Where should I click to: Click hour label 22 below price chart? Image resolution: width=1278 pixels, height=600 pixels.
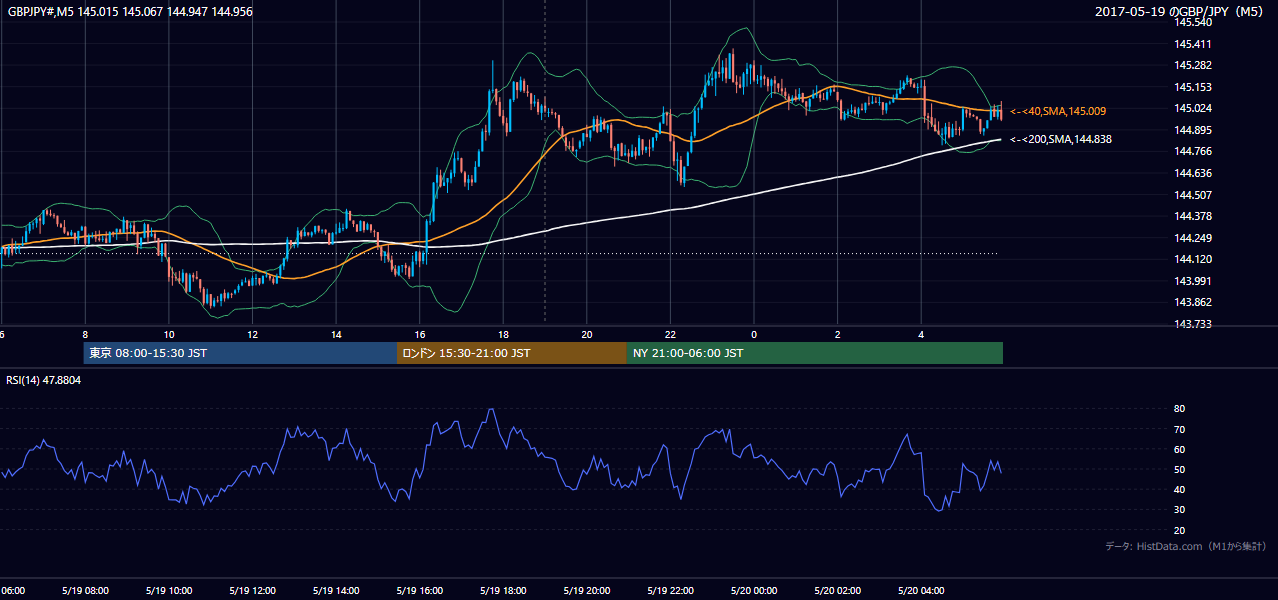[x=671, y=335]
